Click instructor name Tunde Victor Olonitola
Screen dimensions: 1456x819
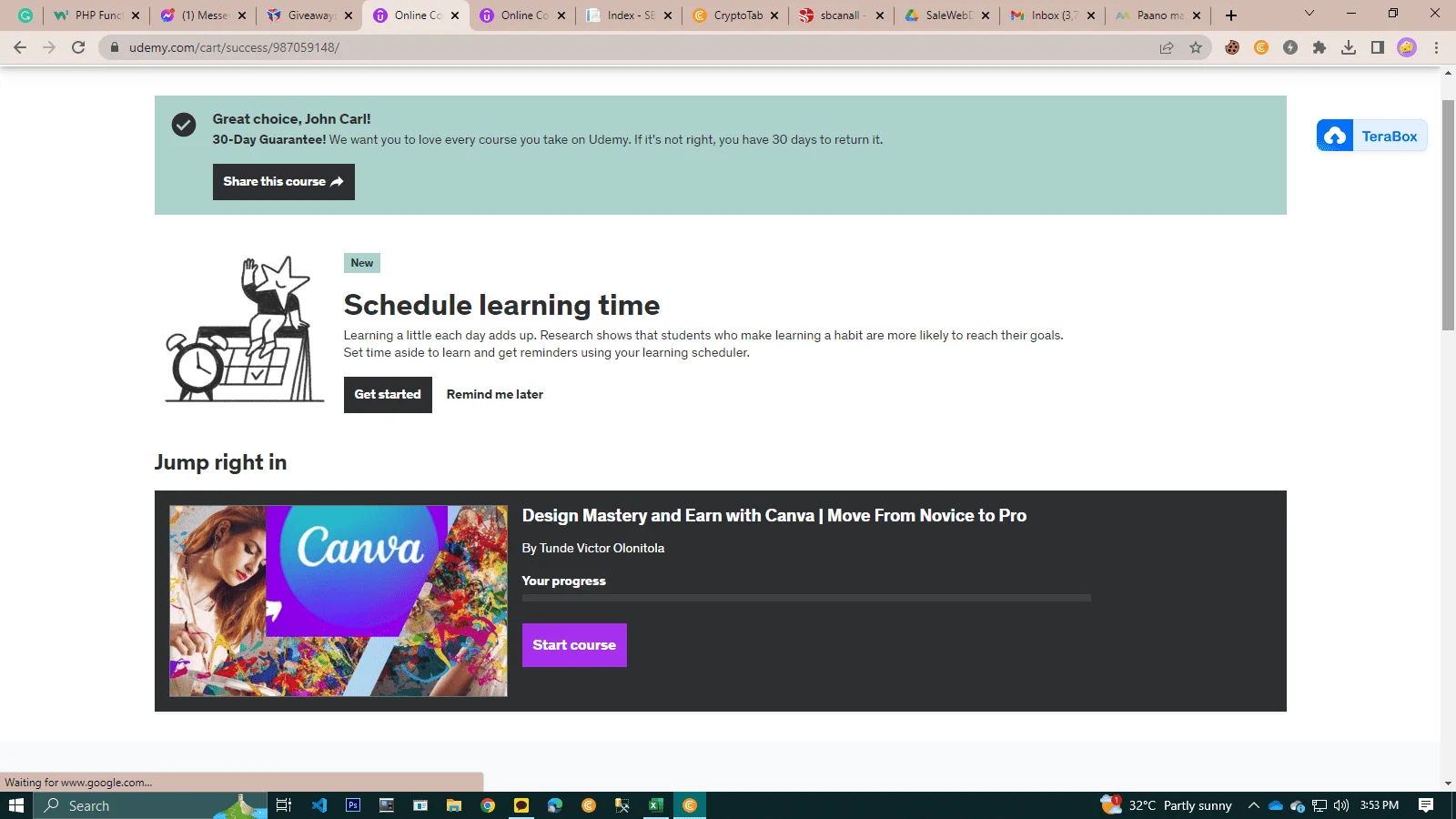(602, 549)
